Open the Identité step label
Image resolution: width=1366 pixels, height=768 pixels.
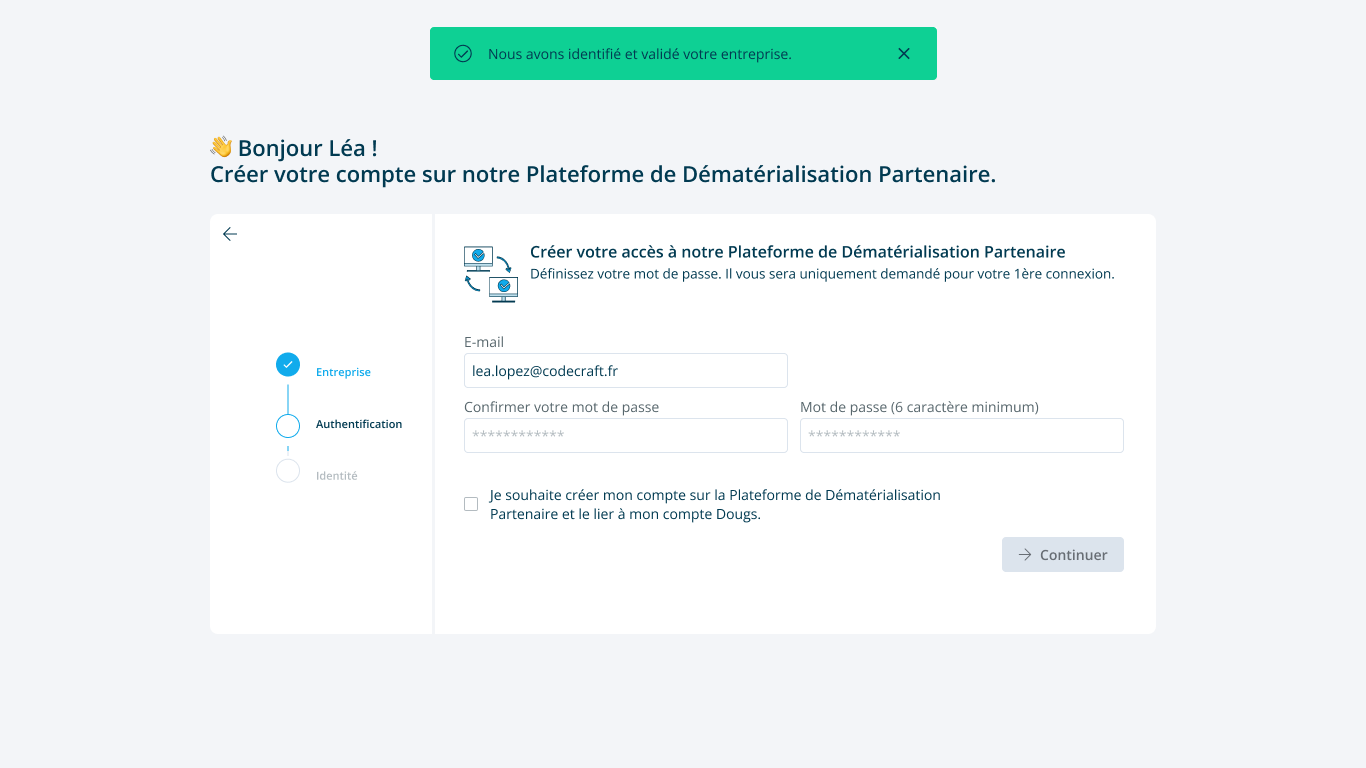(336, 476)
